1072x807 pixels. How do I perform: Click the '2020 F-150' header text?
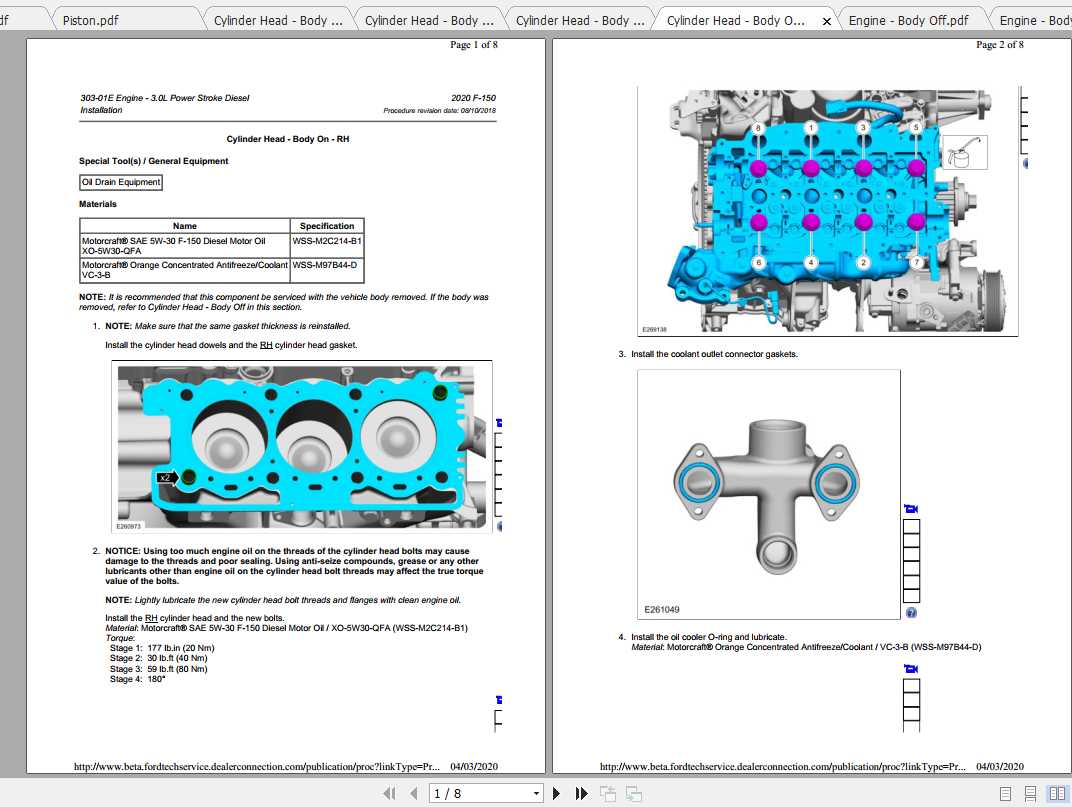[x=473, y=98]
